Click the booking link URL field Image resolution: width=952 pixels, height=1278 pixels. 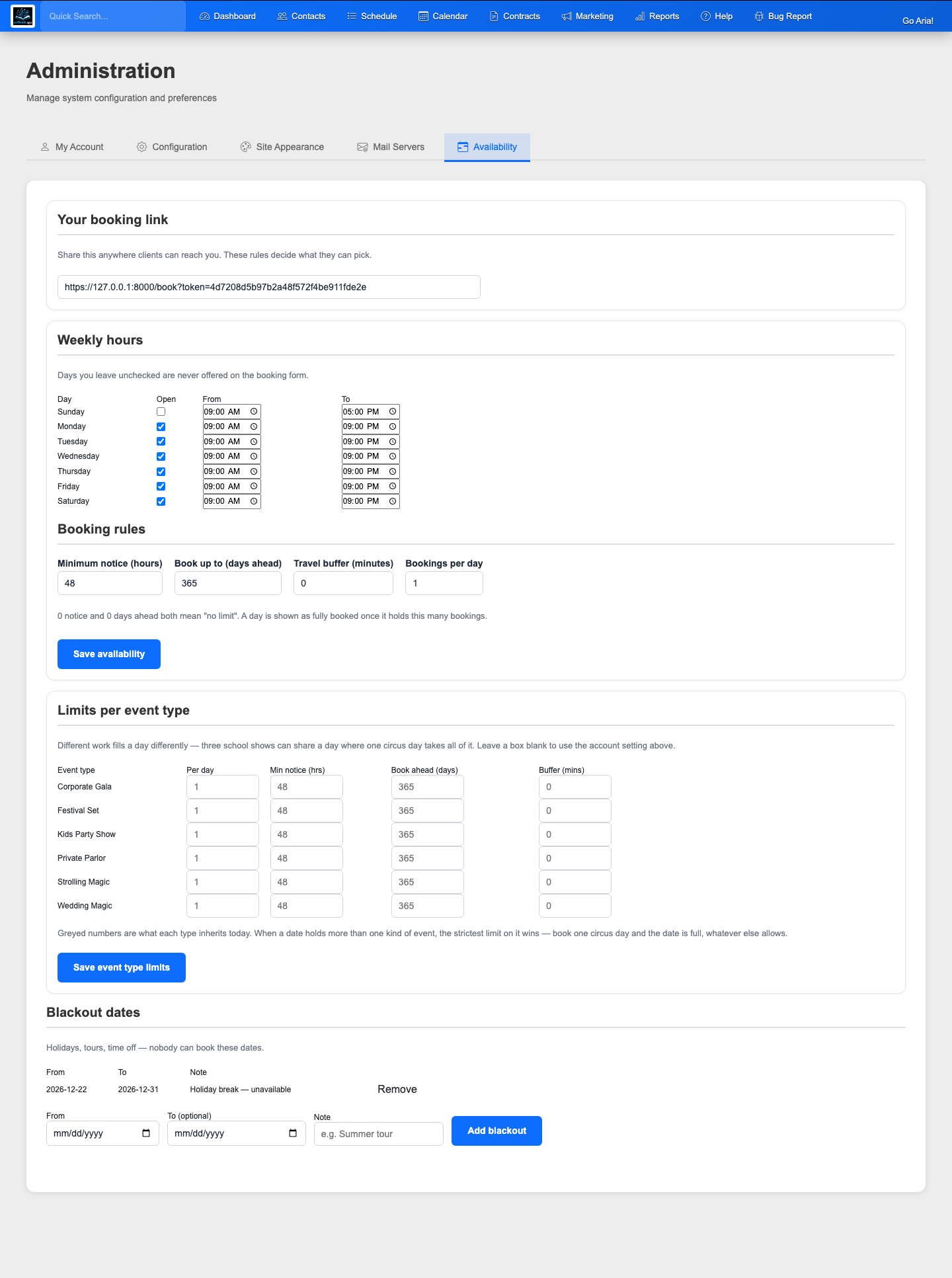(x=269, y=287)
